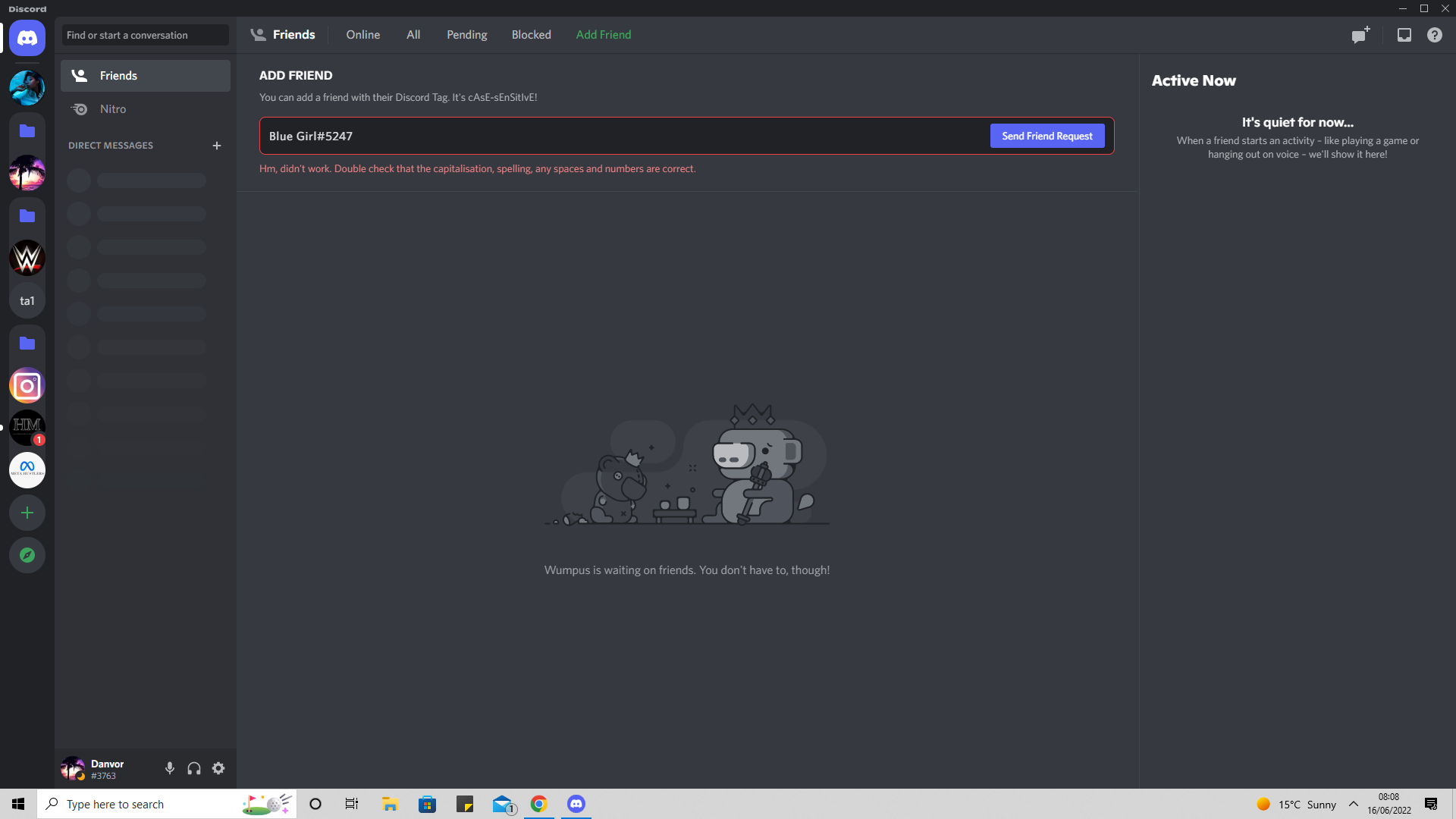Open the Nitro page
This screenshot has width=1456, height=819.
pos(113,109)
